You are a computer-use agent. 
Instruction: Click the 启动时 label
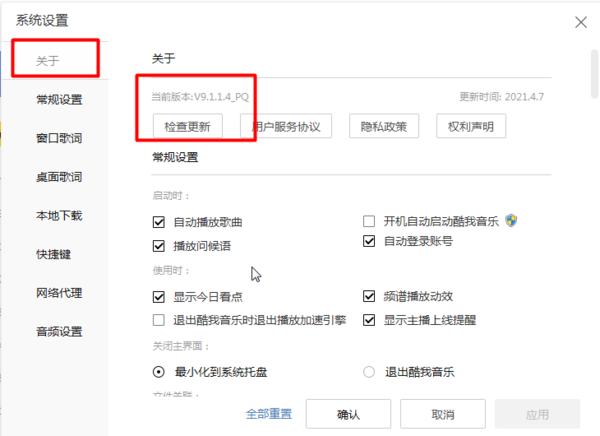click(x=171, y=196)
